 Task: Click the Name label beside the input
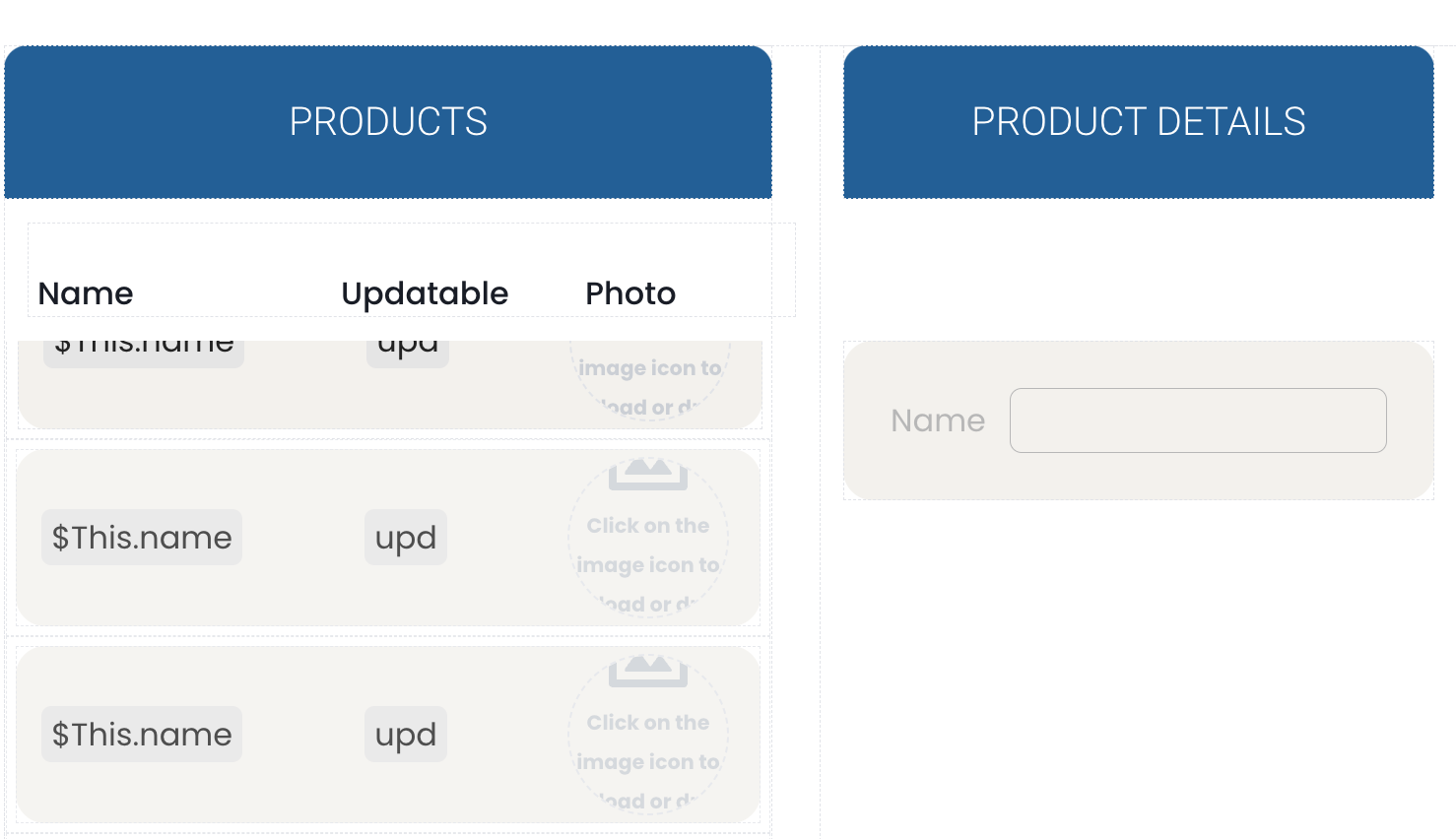(x=938, y=420)
